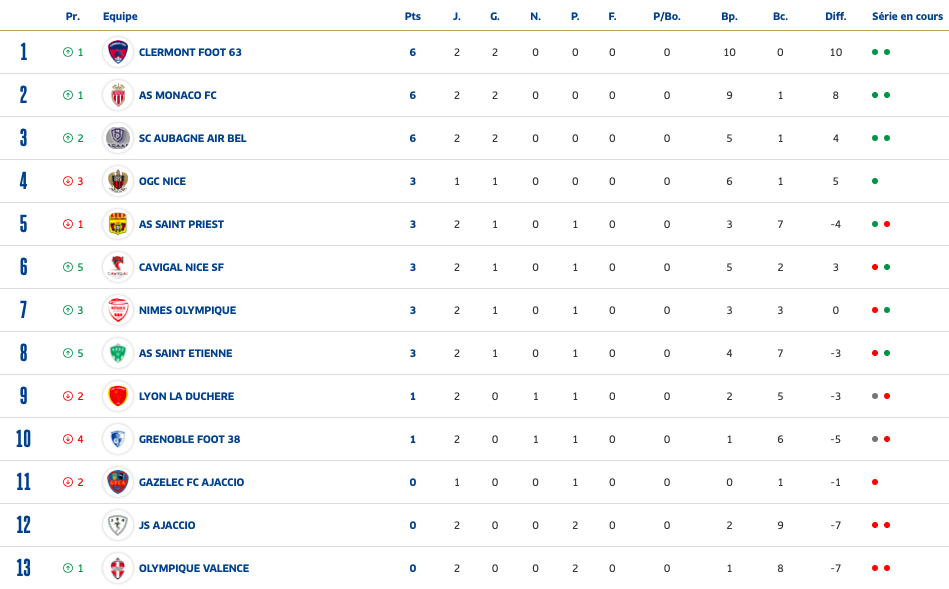Click the Clermont Foot 63 club crest
The height and width of the screenshot is (589, 949).
coord(118,52)
